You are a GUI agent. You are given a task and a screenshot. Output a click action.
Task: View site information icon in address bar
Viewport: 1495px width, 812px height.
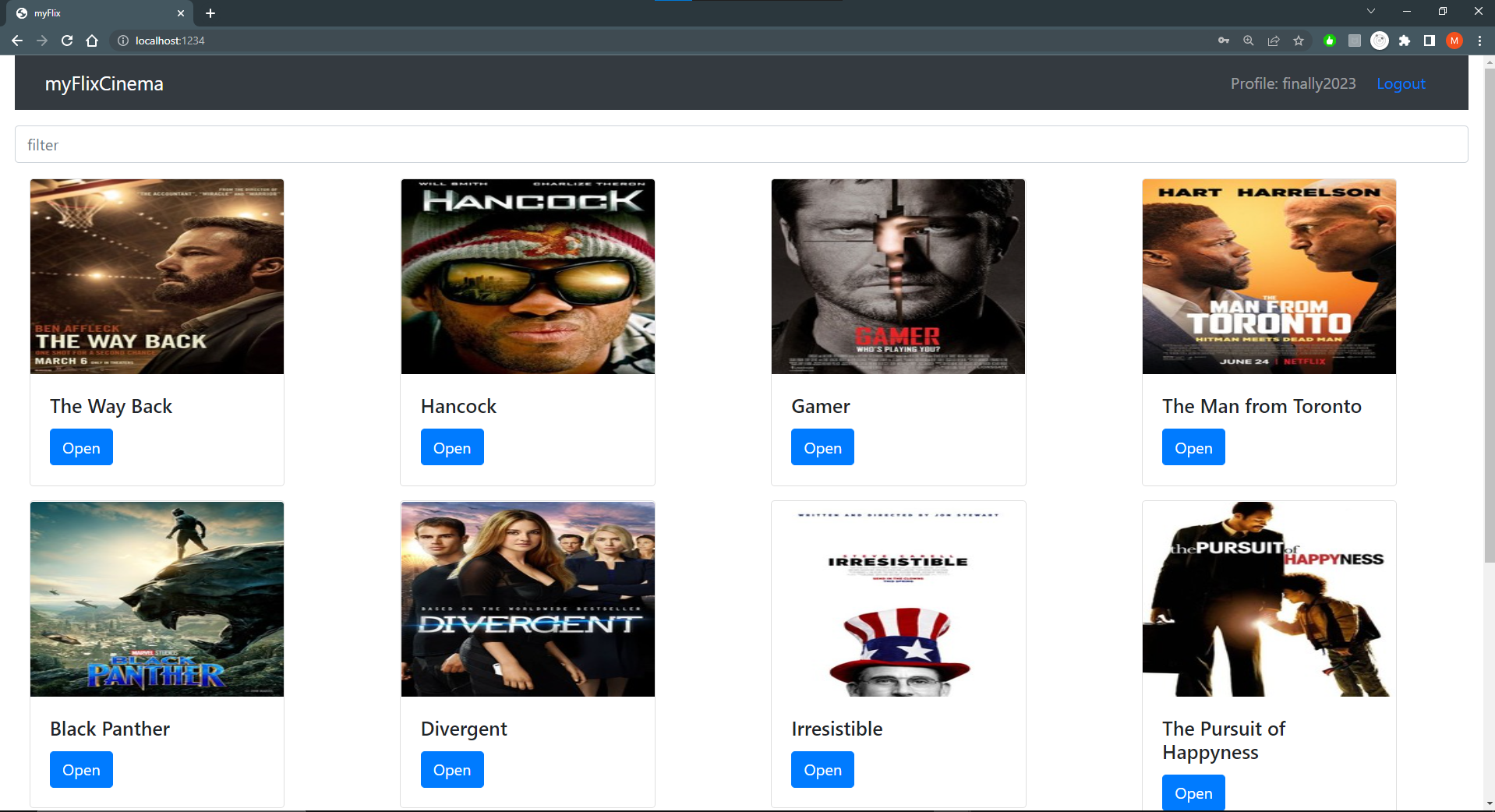[123, 41]
